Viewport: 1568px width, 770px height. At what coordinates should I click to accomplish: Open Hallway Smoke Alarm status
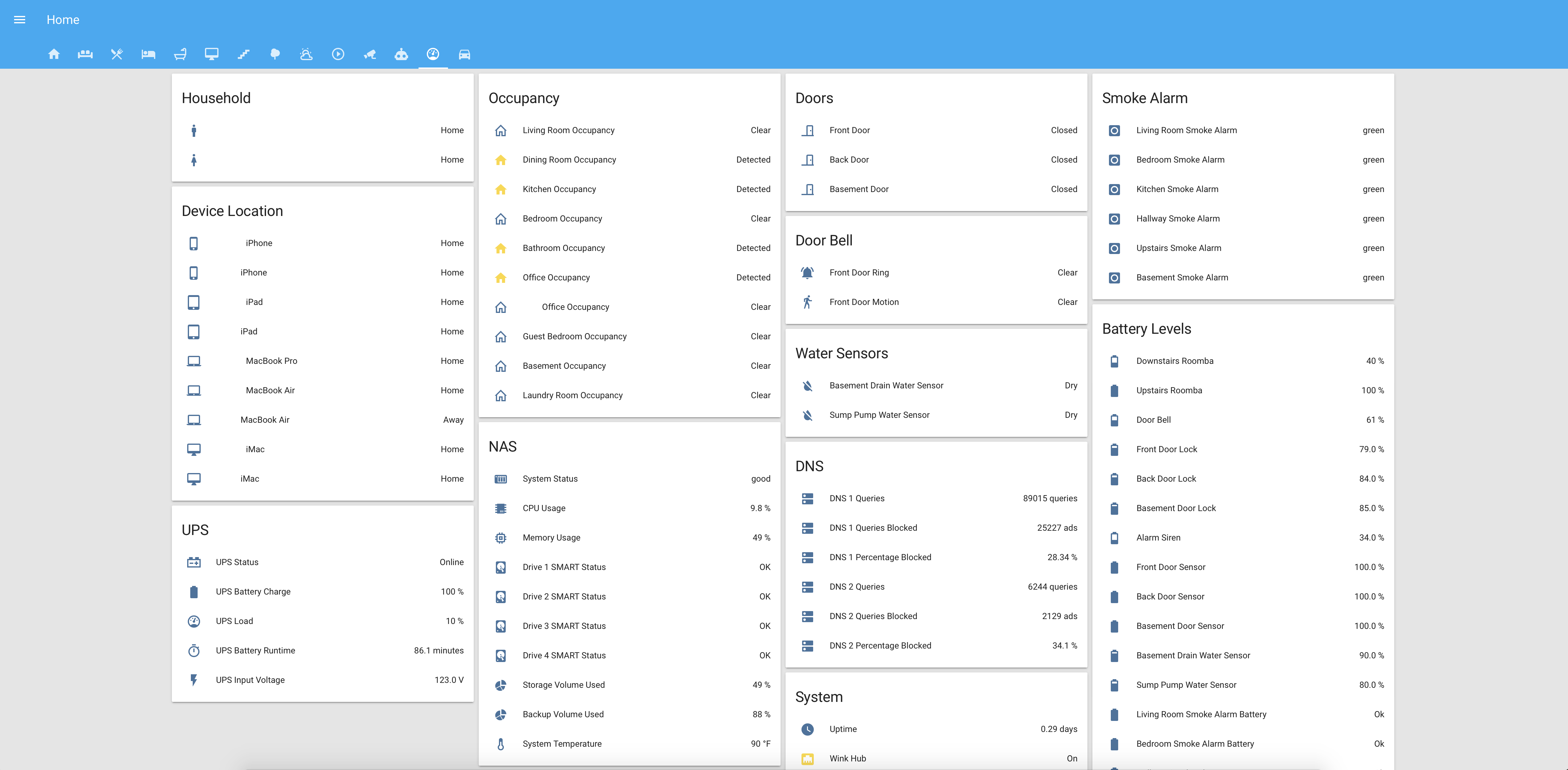coord(1177,218)
